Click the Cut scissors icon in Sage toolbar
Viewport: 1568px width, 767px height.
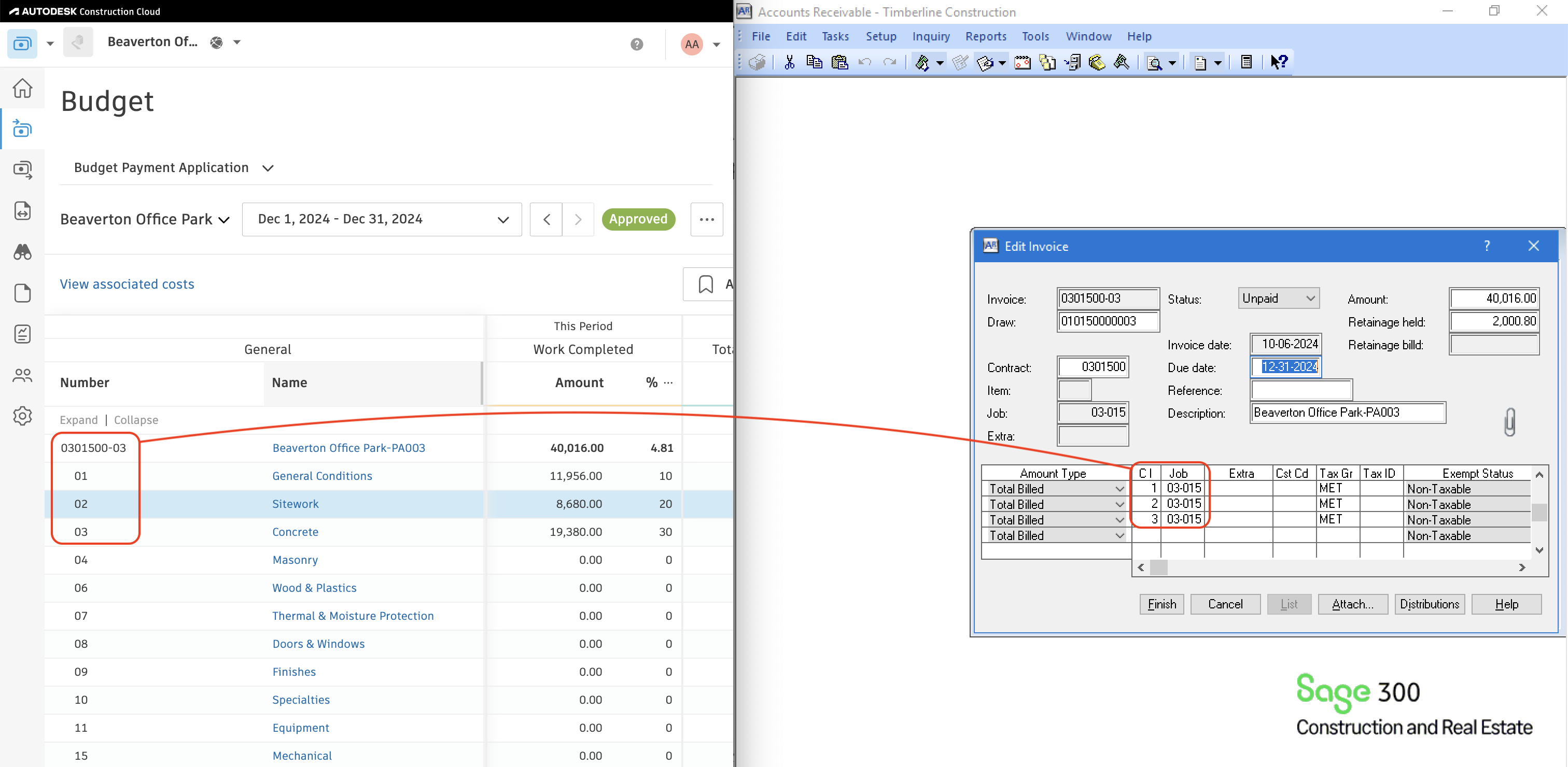coord(790,62)
